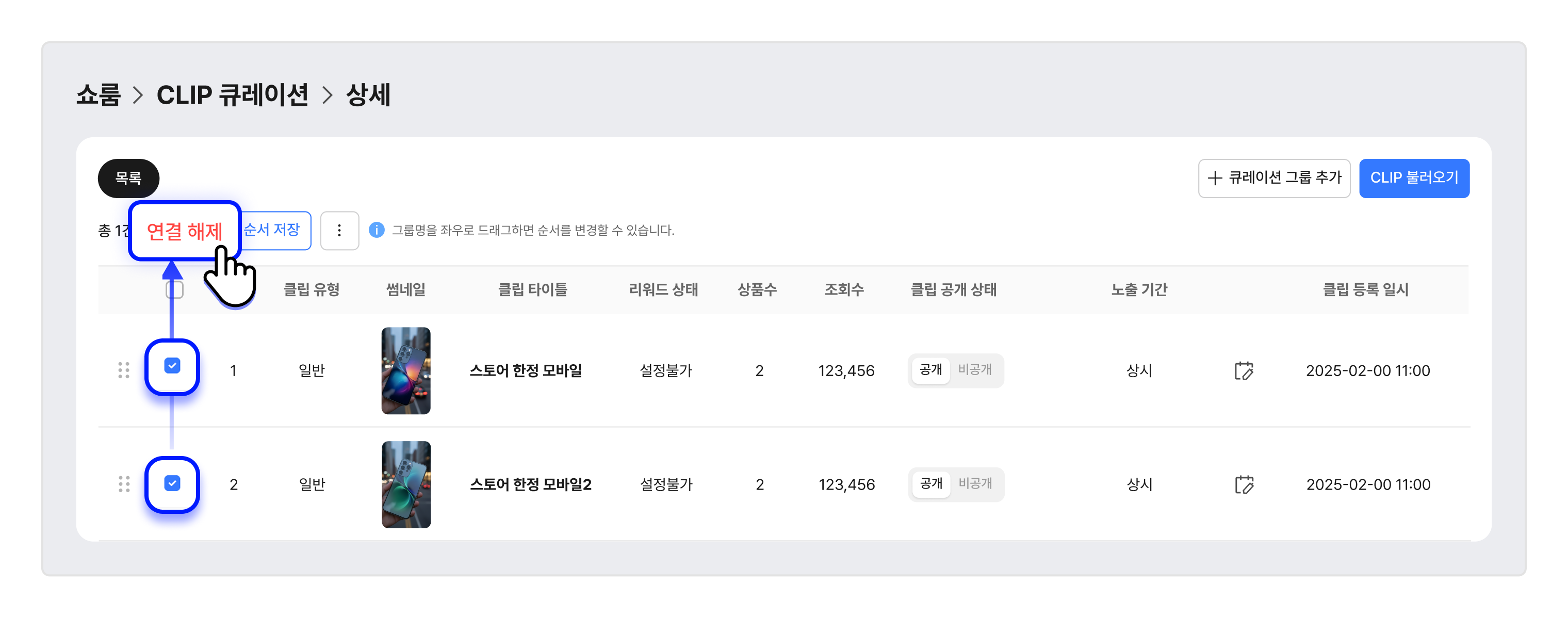Switch to the 목록 tab
Image resolution: width=1568 pixels, height=617 pixels.
128,178
